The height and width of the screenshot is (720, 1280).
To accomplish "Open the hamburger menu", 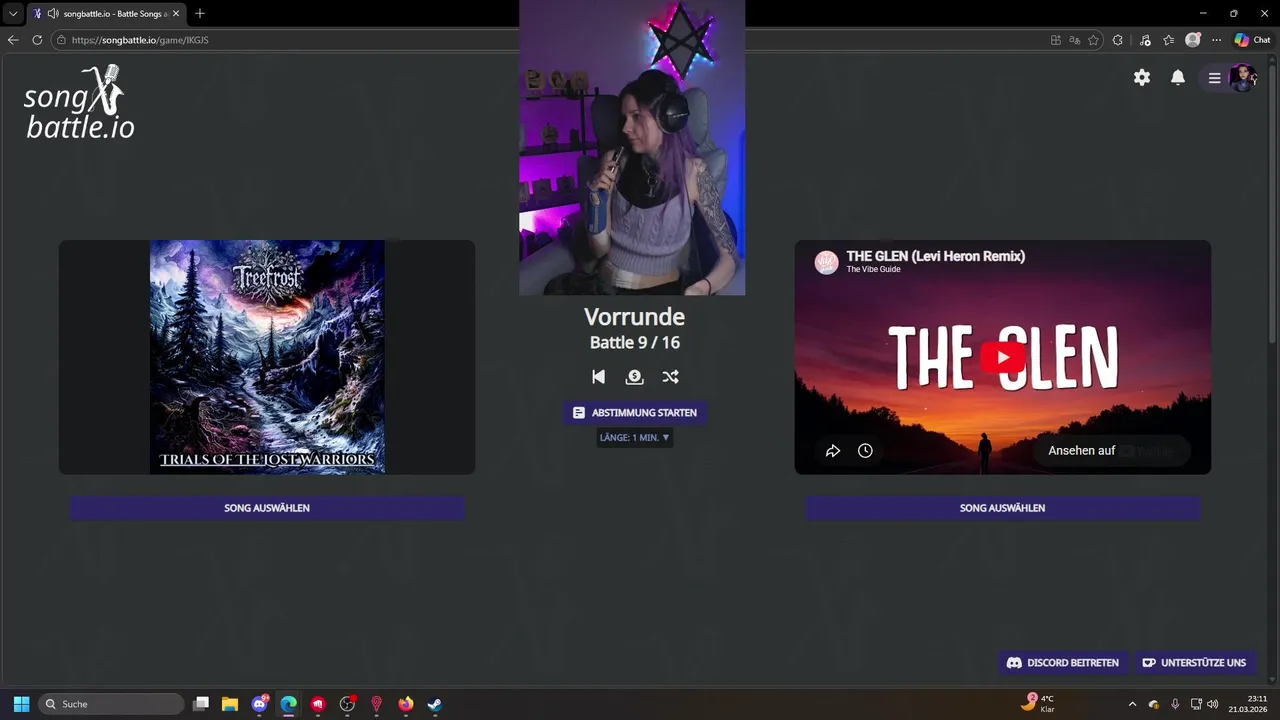I will (1214, 78).
